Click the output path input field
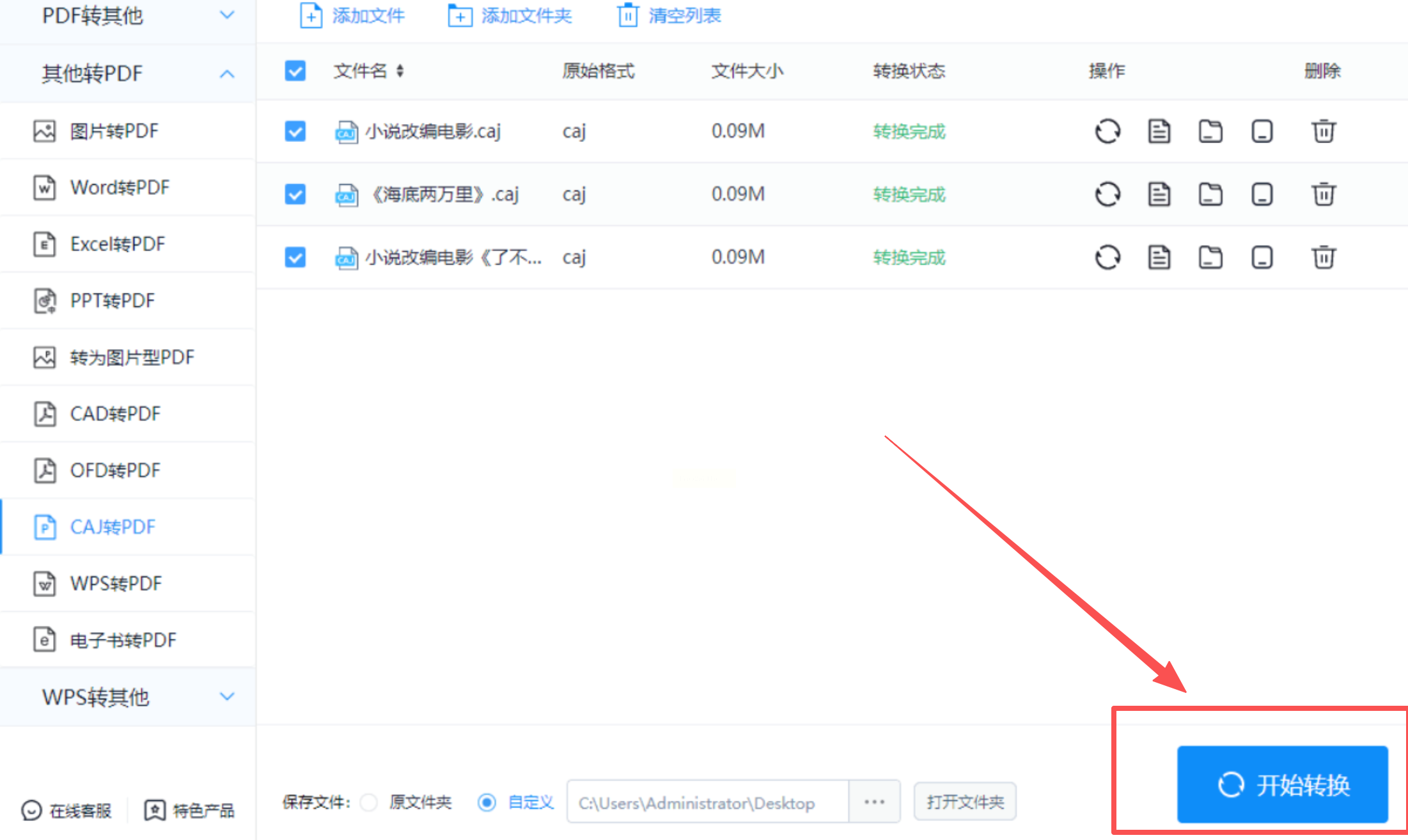Viewport: 1408px width, 840px height. click(707, 802)
